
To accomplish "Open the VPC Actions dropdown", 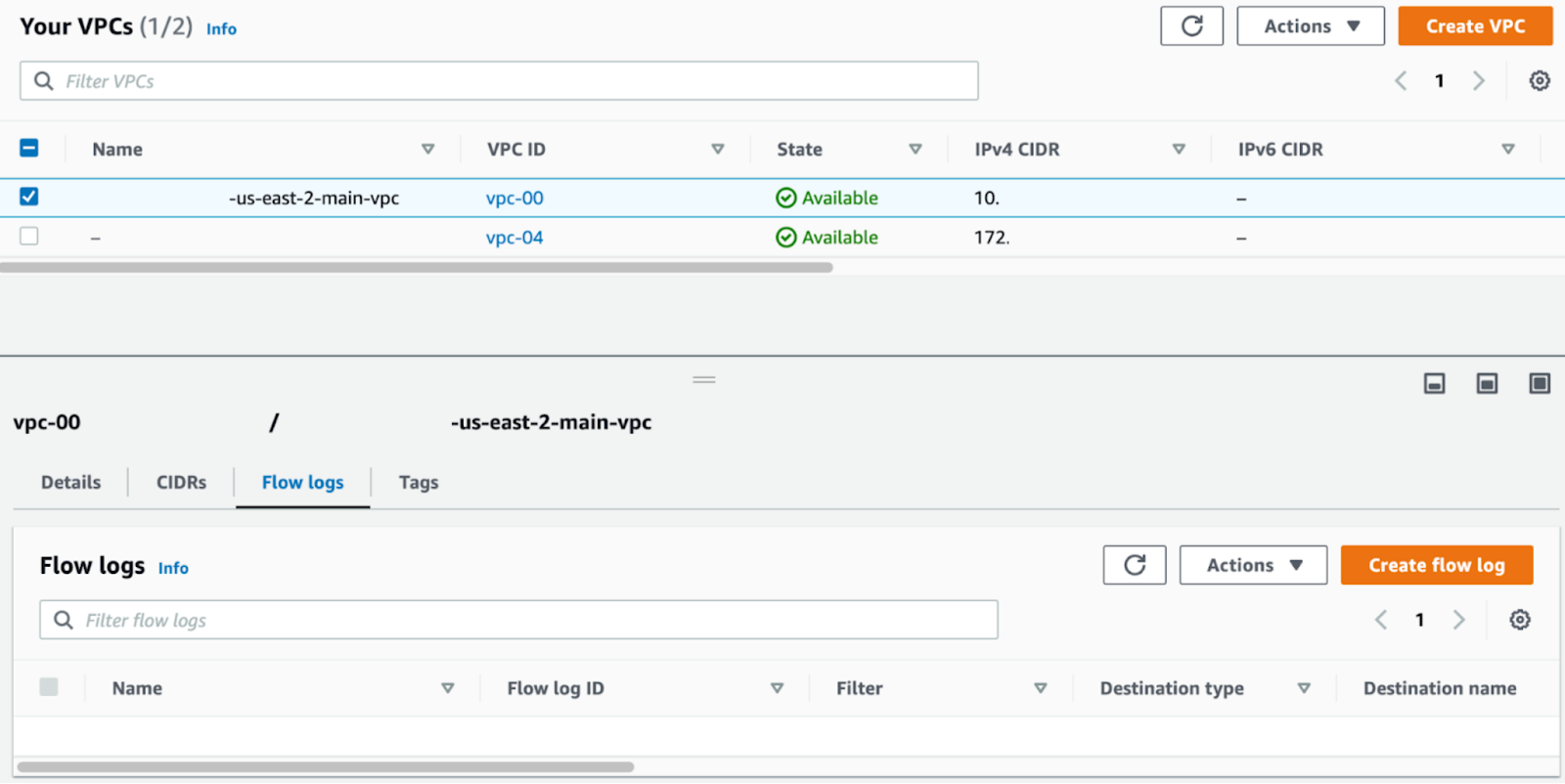I will [1310, 26].
